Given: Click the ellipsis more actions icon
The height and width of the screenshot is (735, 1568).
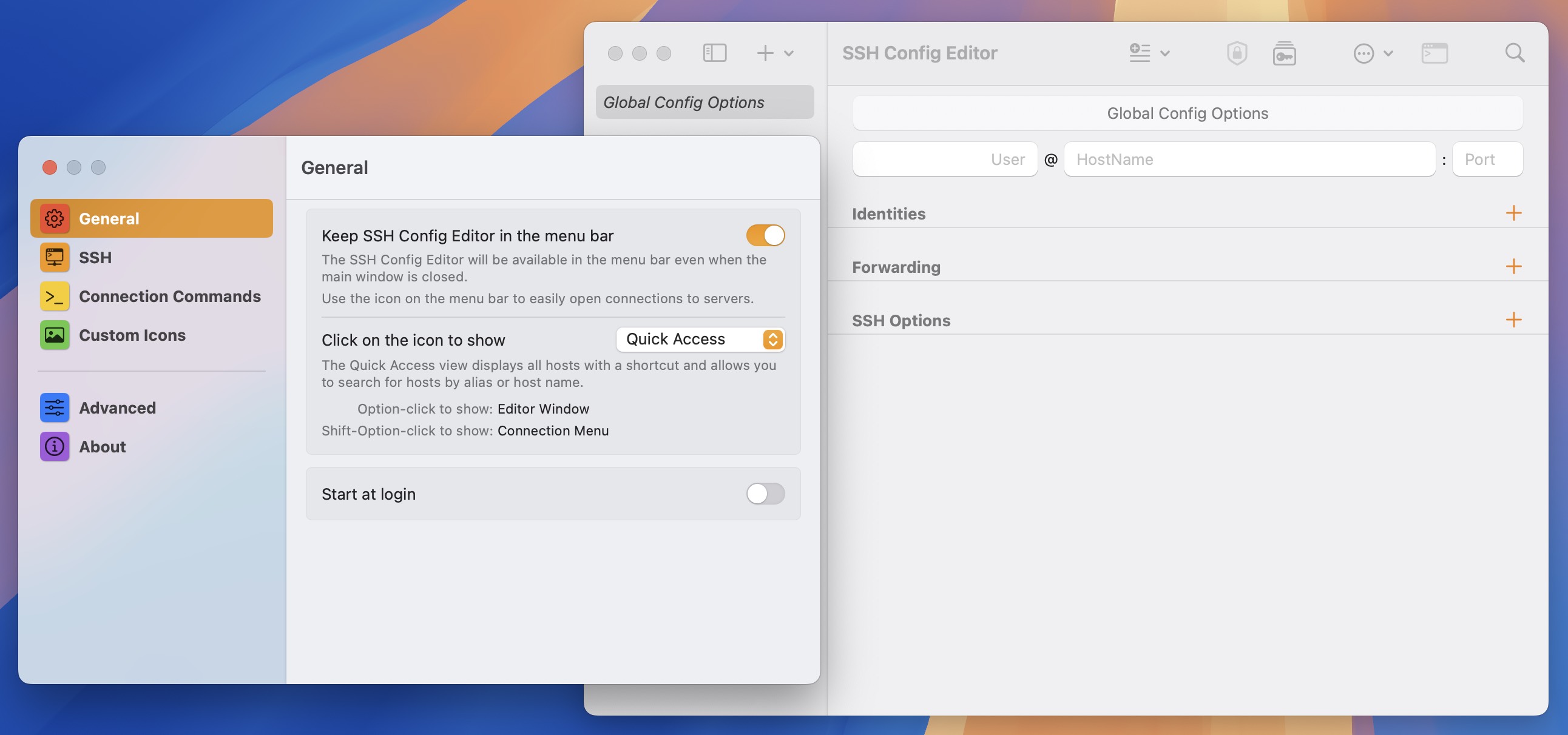Looking at the screenshot, I should click(1364, 53).
